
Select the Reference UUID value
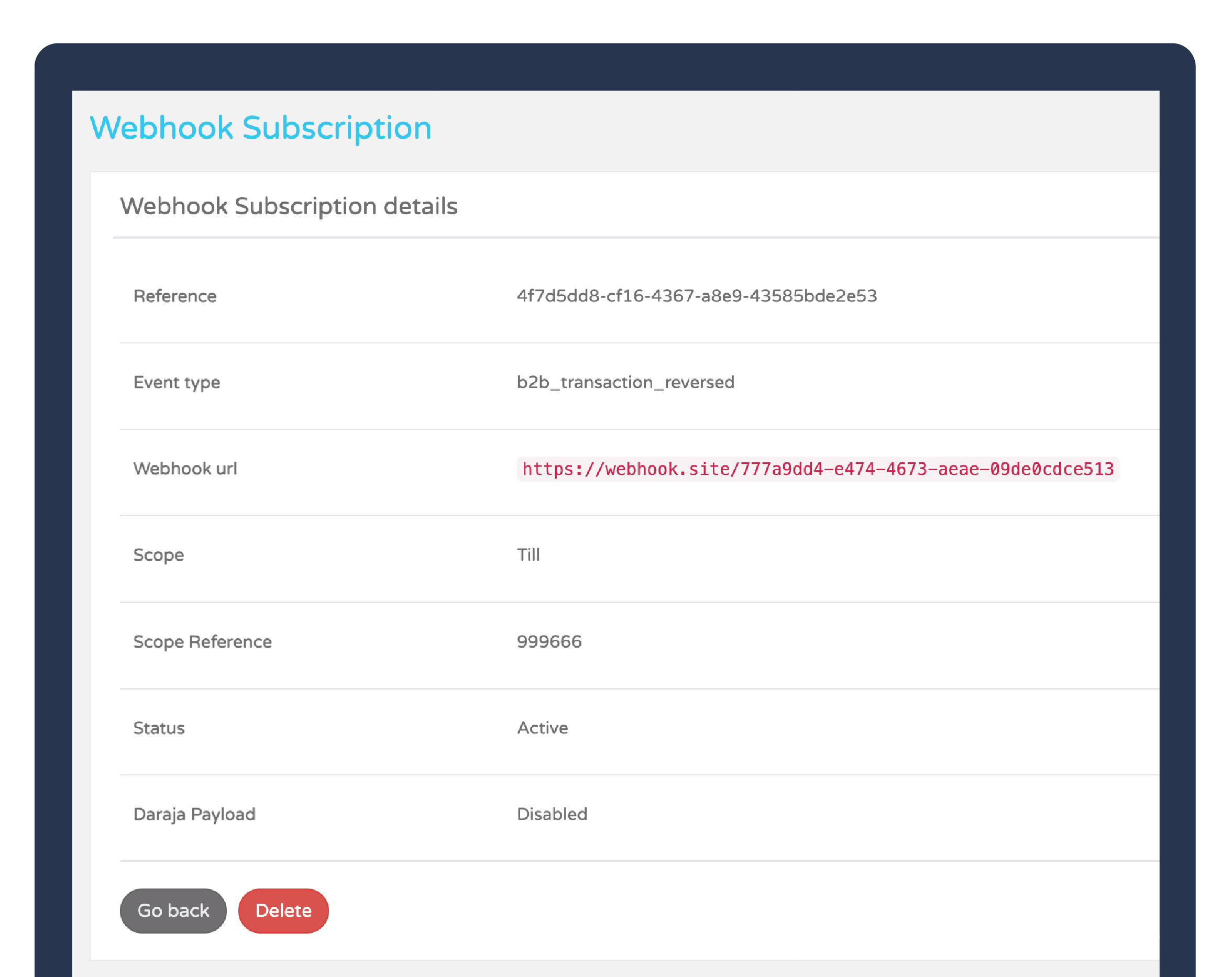pos(696,296)
